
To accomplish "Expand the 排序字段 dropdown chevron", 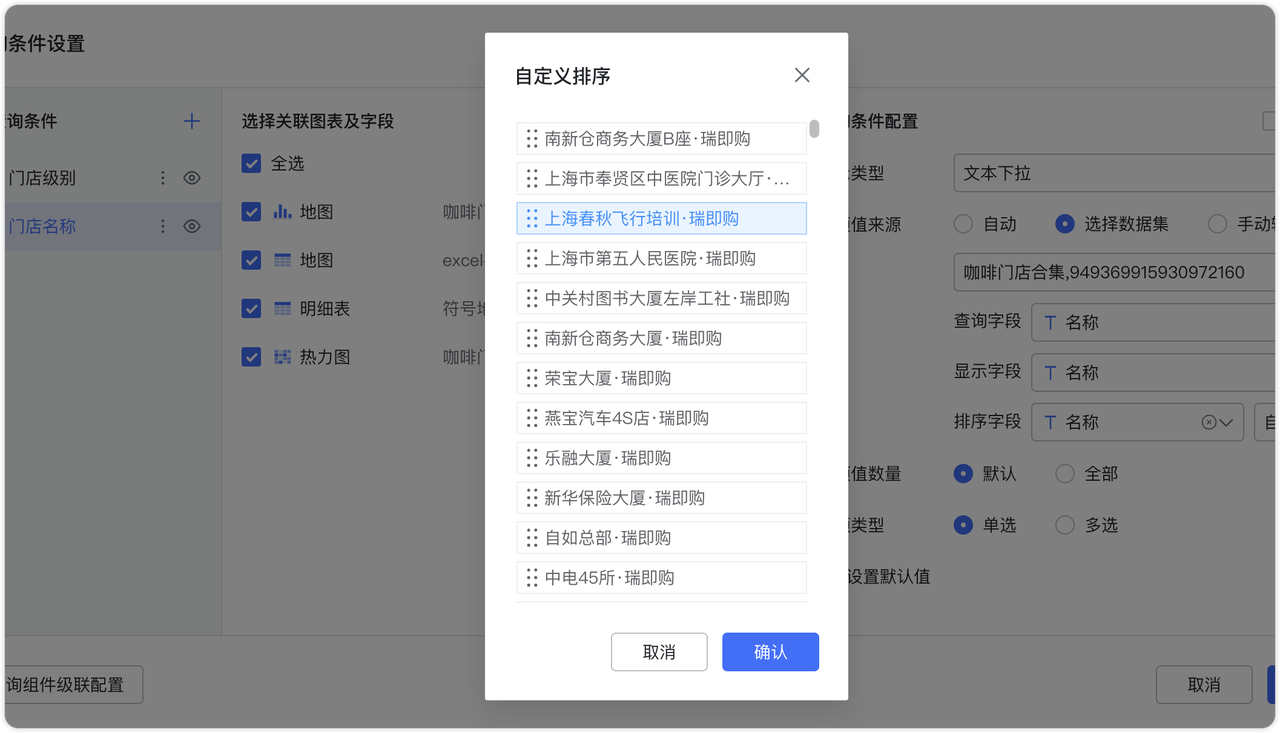I will [x=1224, y=421].
